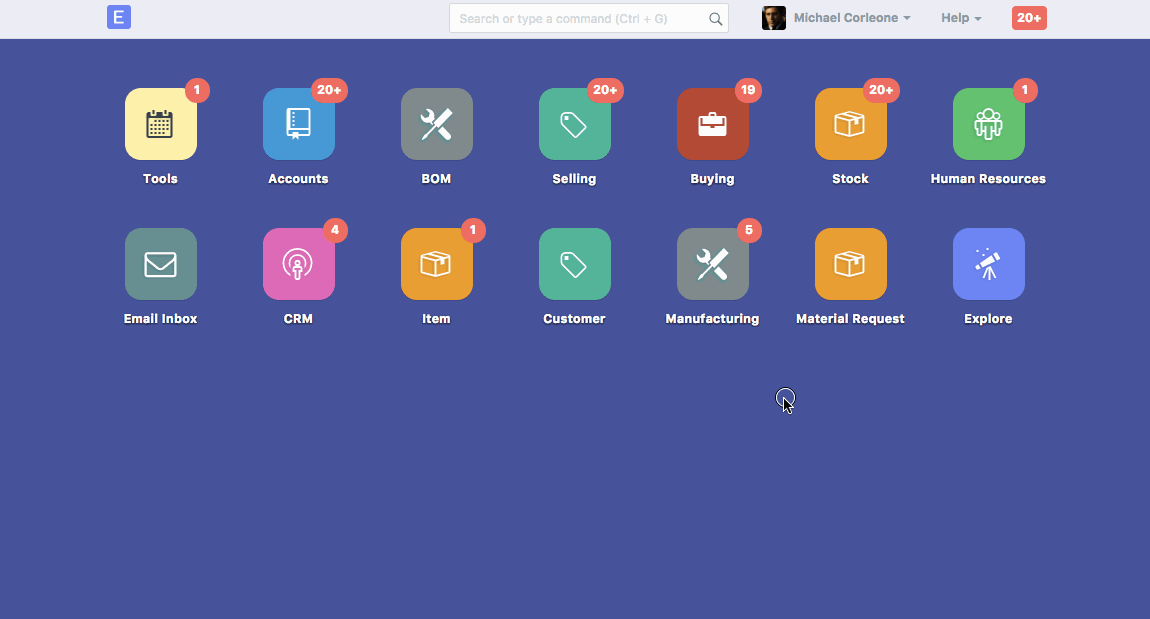Click the ERPNext E logo
Screen dimensions: 1150x619
pos(119,17)
